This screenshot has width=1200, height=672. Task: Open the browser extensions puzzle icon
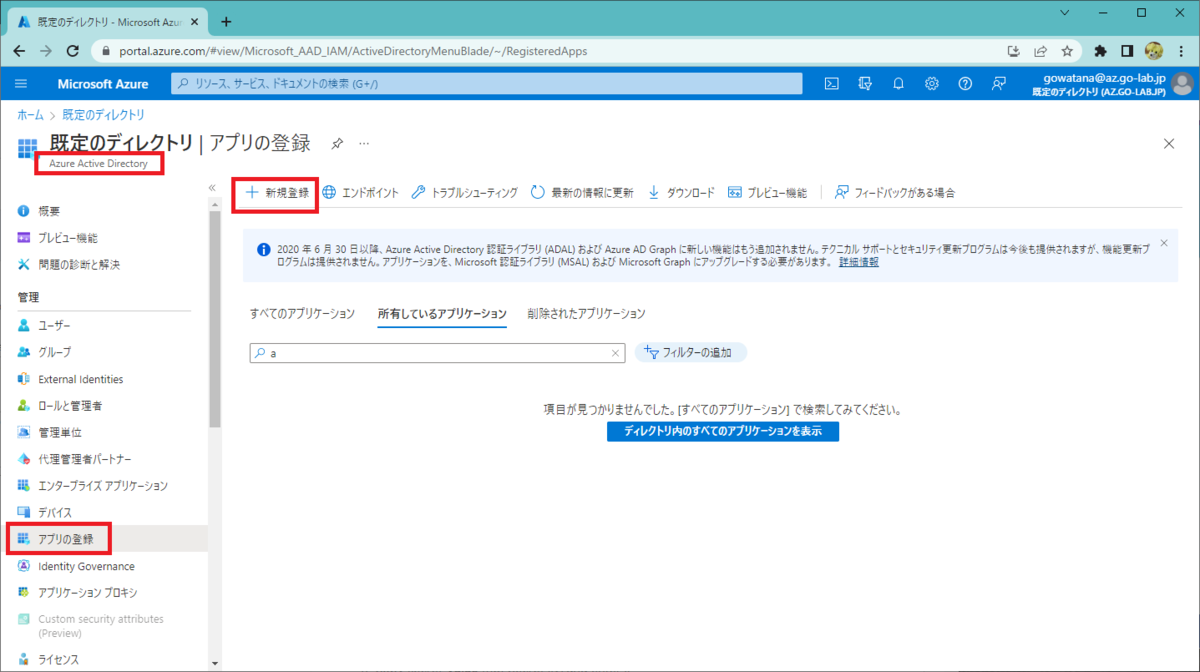tap(1101, 50)
